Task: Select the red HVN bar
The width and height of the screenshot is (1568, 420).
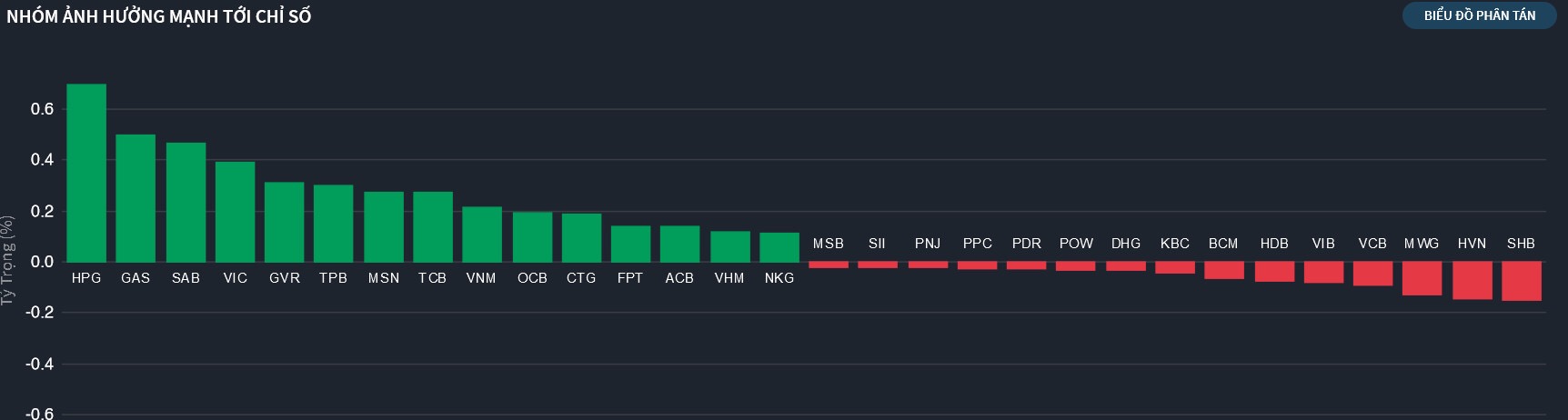Action: [1472, 280]
